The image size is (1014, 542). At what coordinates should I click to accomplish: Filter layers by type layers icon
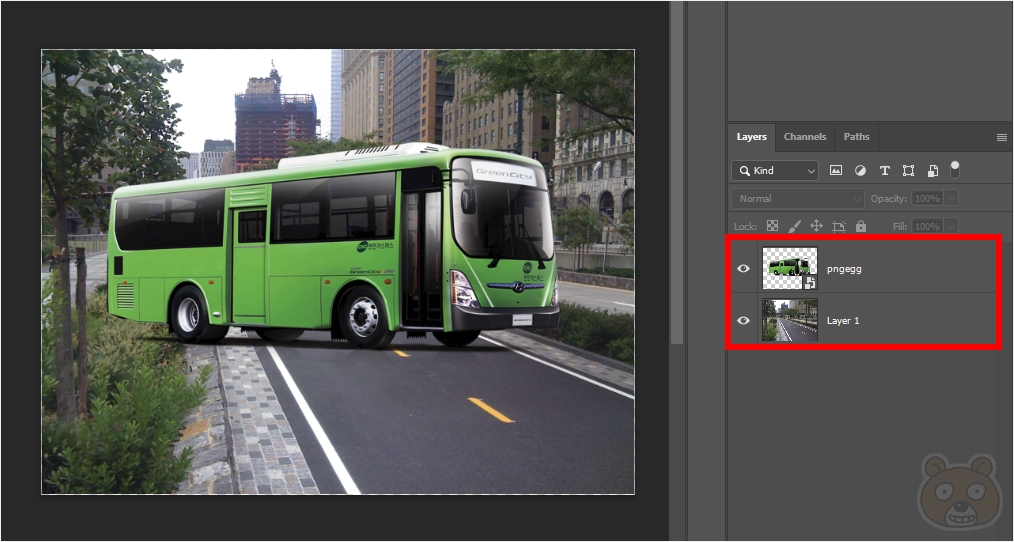[x=885, y=171]
